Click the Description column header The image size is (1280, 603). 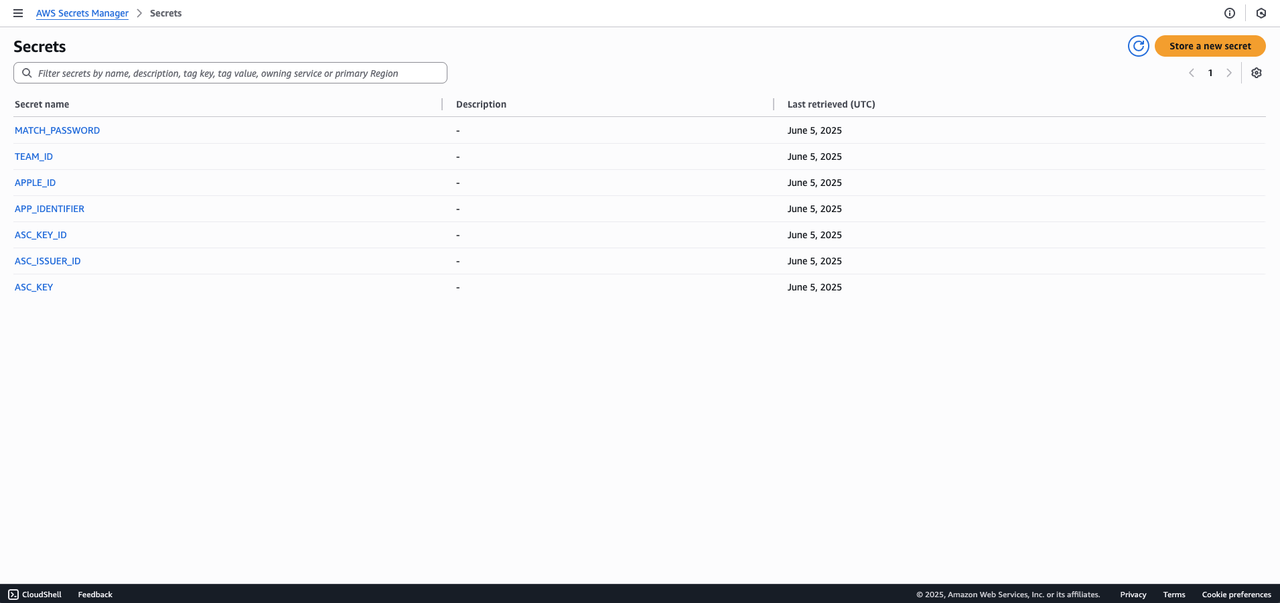[481, 104]
